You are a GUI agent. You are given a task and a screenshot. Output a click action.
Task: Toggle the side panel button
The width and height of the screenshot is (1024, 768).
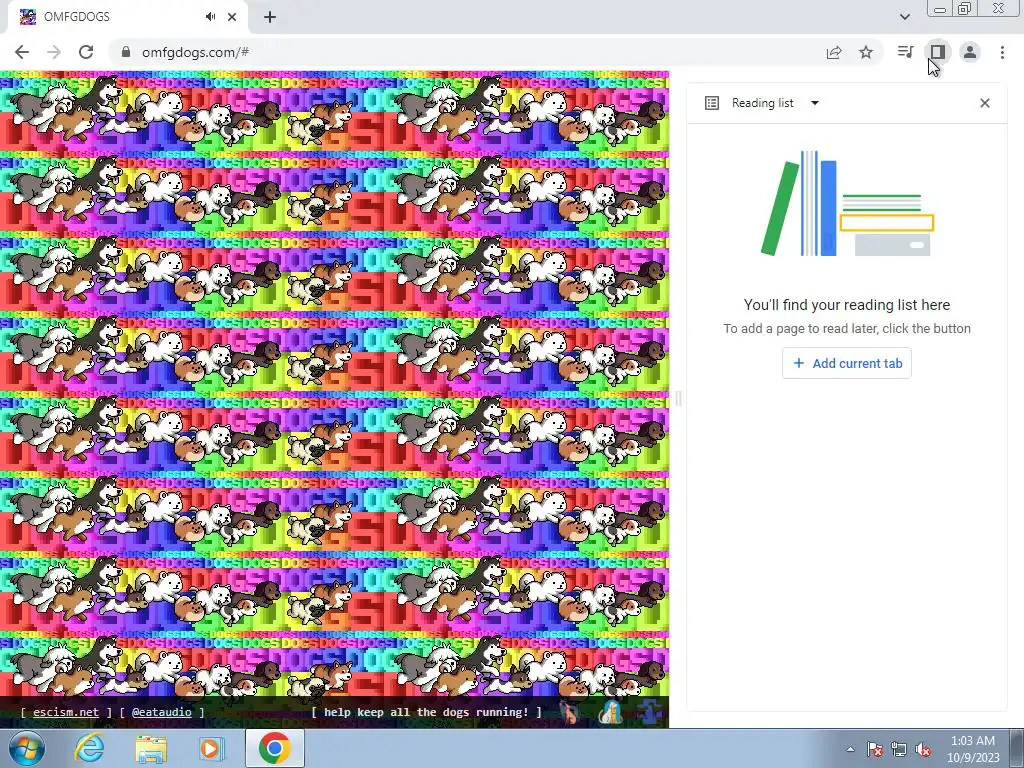(x=938, y=52)
